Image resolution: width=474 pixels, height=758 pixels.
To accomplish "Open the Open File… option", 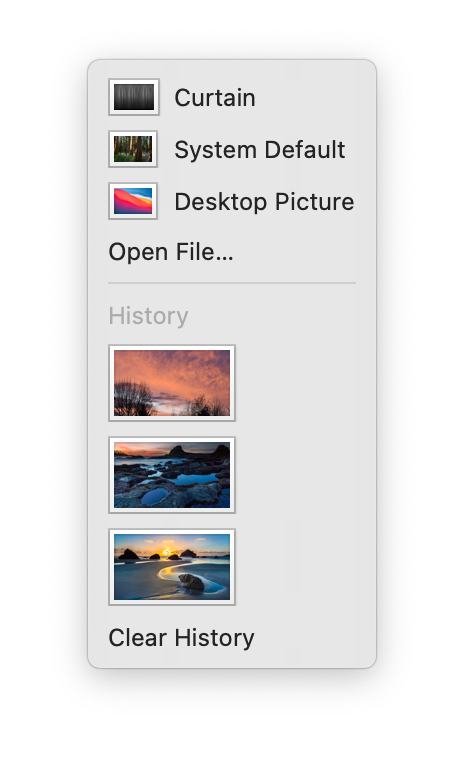I will click(171, 252).
